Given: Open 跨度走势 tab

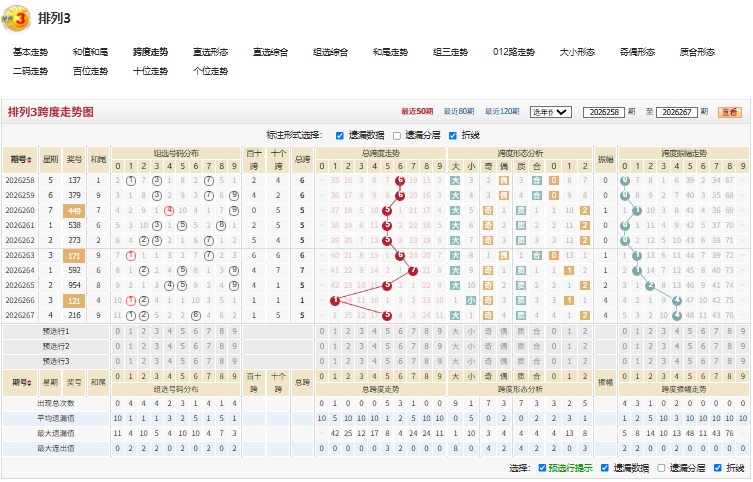Looking at the screenshot, I should pos(150,52).
